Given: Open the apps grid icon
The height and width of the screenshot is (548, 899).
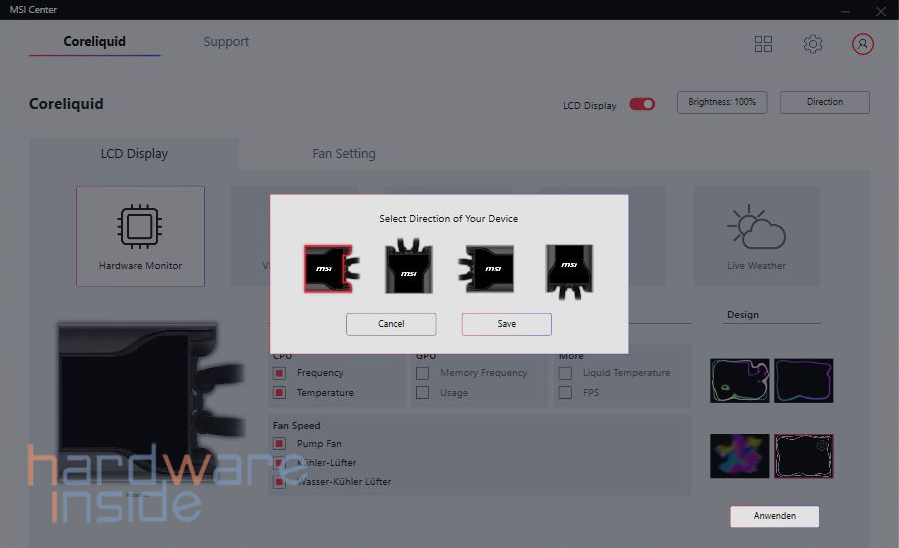Looking at the screenshot, I should (763, 44).
